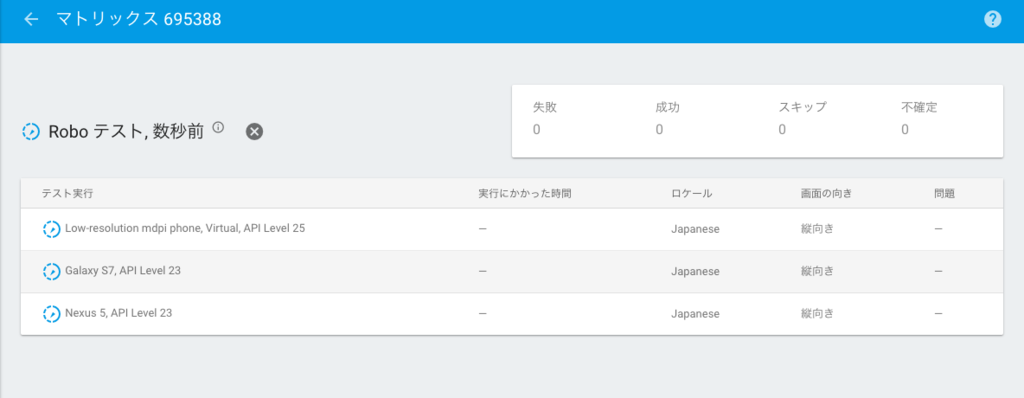Click Japanese locale in Low-resolution phone row
This screenshot has height=398, width=1024.
pyautogui.click(x=696, y=229)
